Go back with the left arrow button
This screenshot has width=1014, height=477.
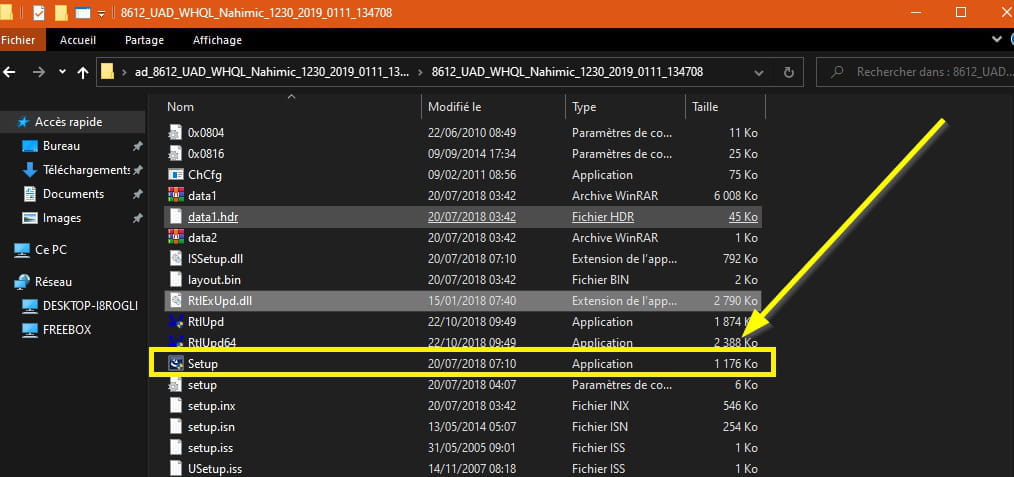click(x=9, y=72)
